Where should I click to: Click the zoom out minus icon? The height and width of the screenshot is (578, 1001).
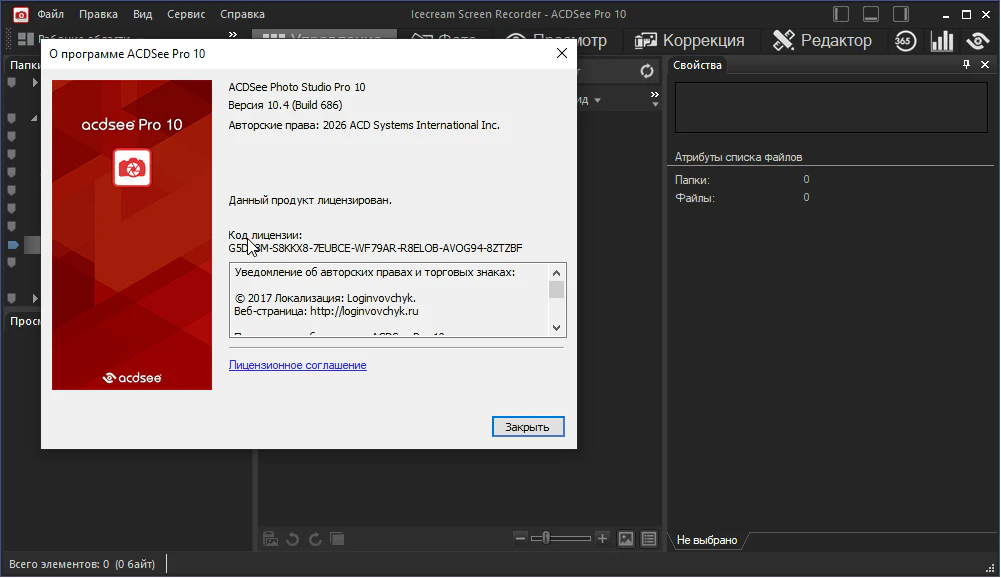(520, 539)
